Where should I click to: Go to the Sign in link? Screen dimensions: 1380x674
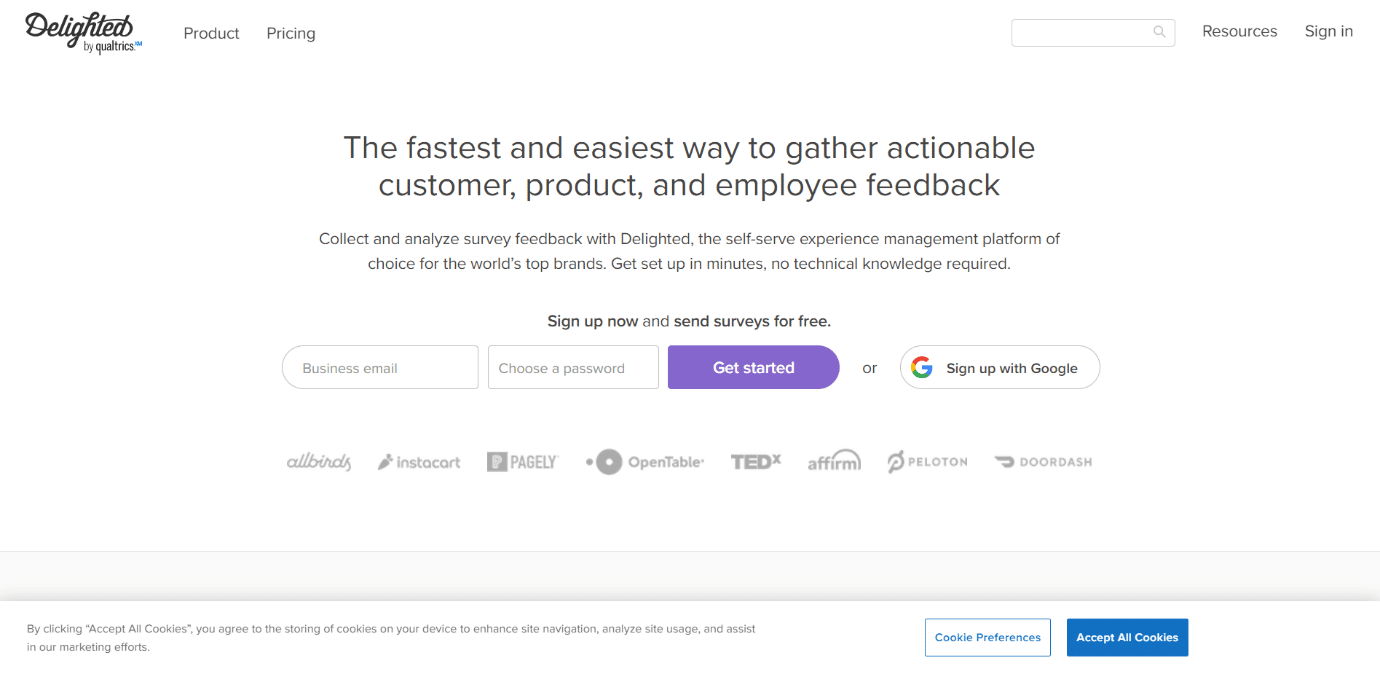pyautogui.click(x=1329, y=31)
